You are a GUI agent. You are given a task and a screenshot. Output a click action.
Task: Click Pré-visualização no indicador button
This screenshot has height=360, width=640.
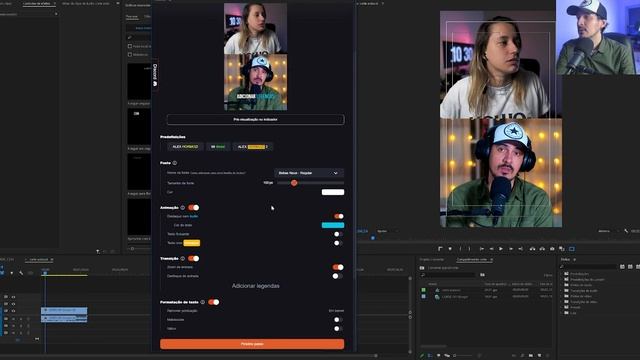256,120
